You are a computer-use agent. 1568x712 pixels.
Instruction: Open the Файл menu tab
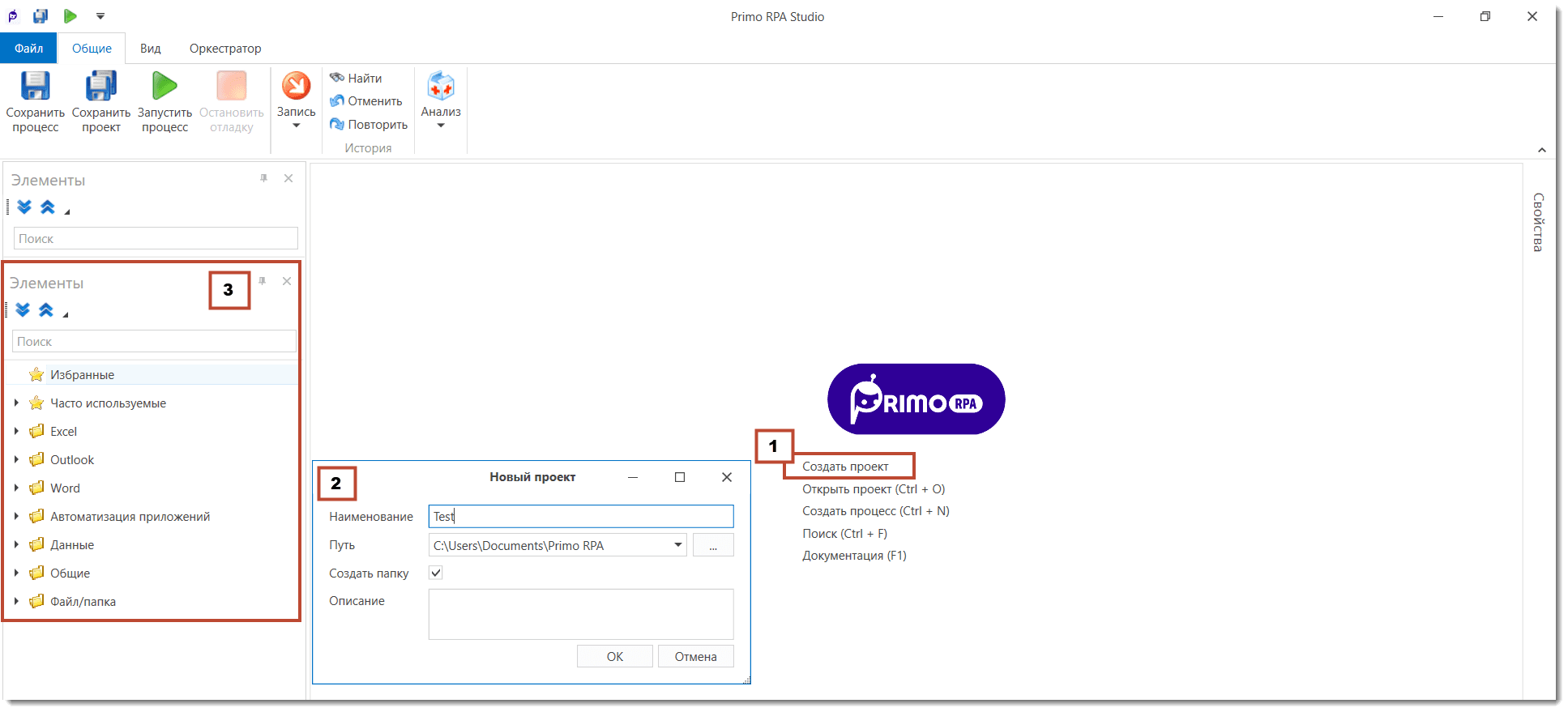pyautogui.click(x=28, y=49)
